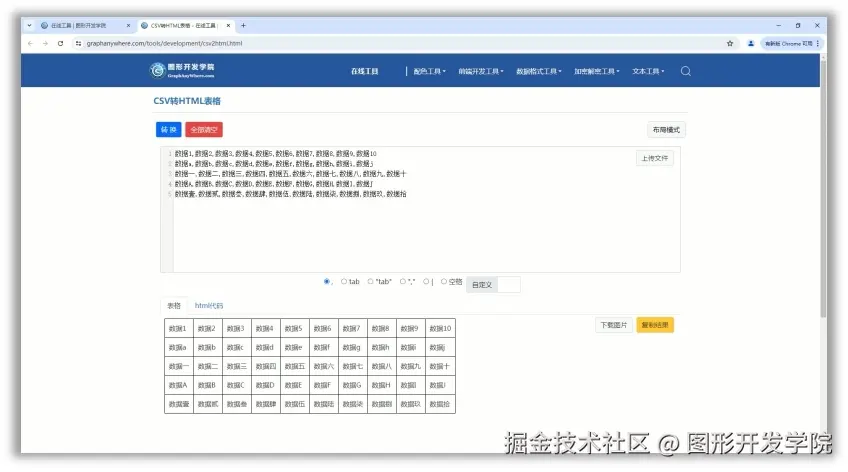The image size is (848, 472).
Task: Open a new browser tab with plus
Action: tap(243, 25)
